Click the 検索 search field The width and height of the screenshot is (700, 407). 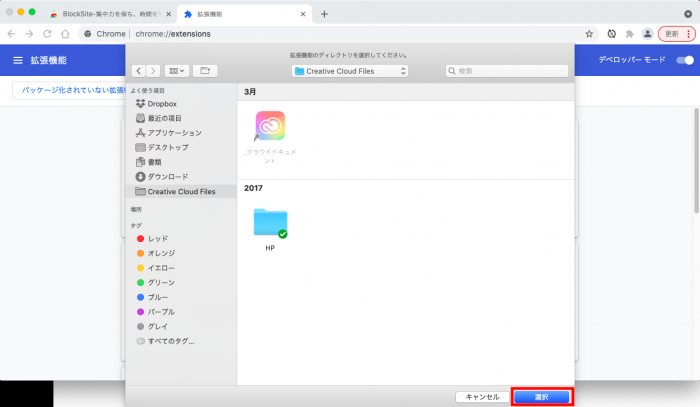507,71
